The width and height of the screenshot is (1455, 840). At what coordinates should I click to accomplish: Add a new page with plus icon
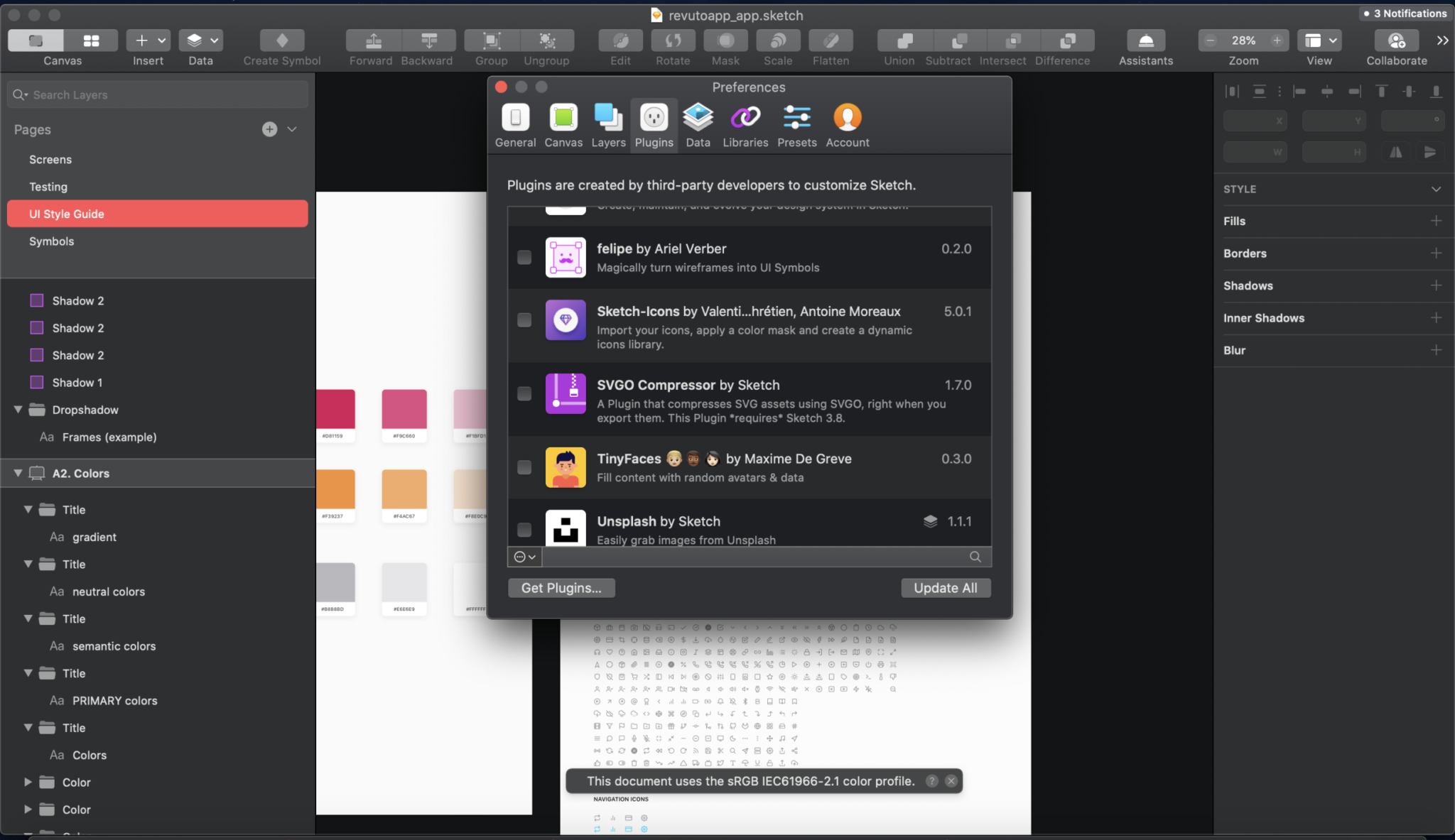coord(269,129)
